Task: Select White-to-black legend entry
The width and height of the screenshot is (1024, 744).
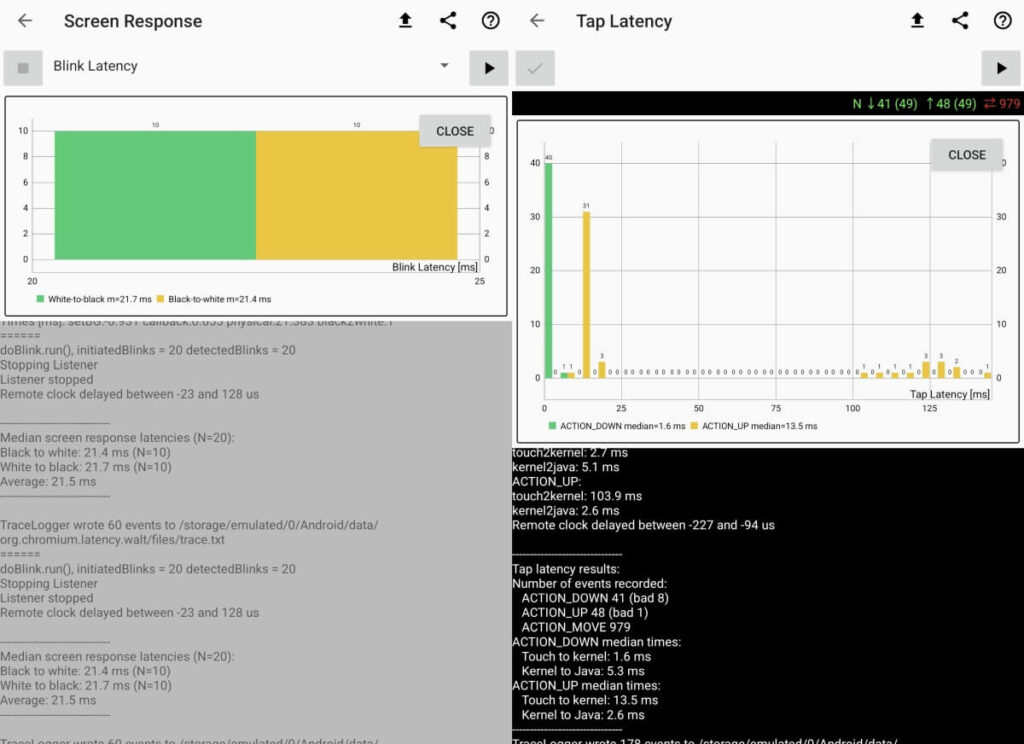Action: click(x=94, y=299)
